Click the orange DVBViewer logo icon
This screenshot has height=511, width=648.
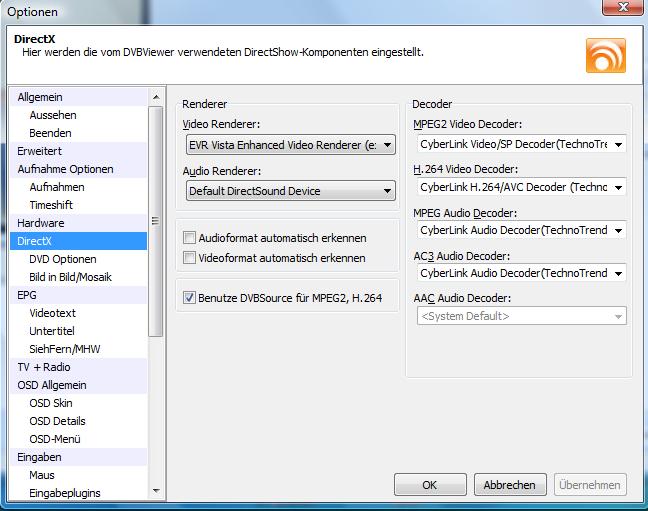(x=605, y=55)
